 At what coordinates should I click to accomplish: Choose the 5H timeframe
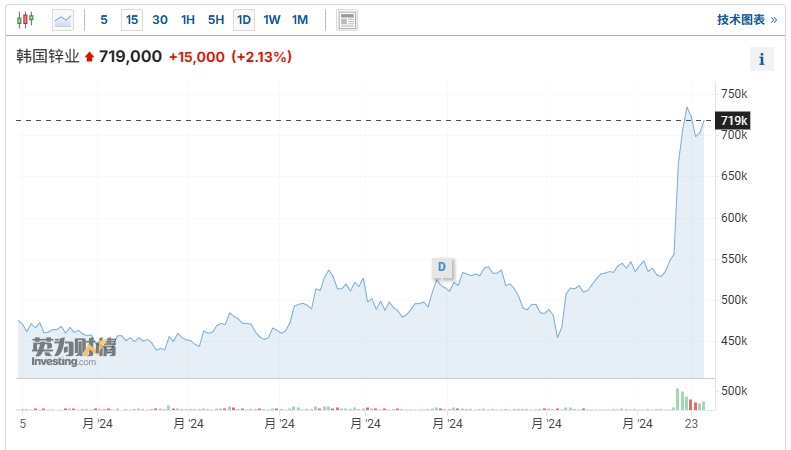pos(216,19)
